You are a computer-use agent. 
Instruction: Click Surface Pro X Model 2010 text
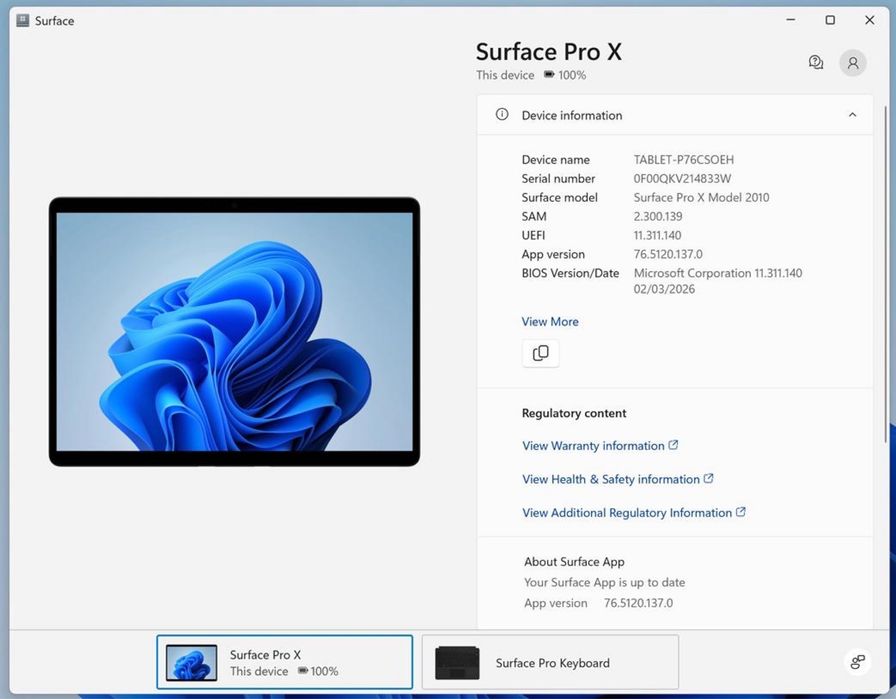pos(701,198)
